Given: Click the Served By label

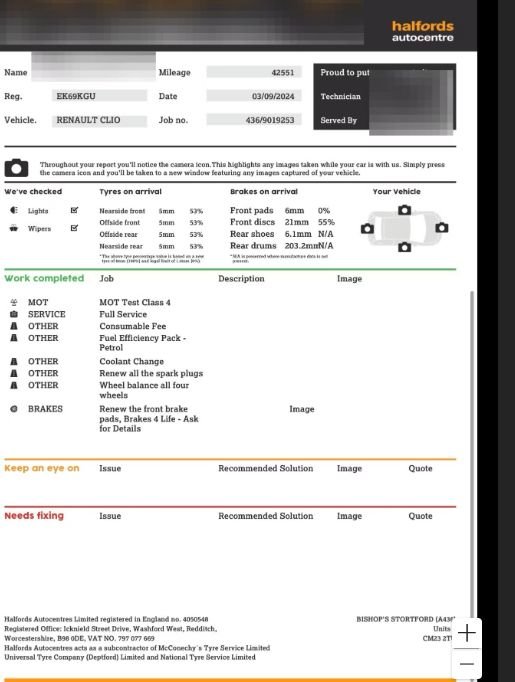Looking at the screenshot, I should (339, 120).
